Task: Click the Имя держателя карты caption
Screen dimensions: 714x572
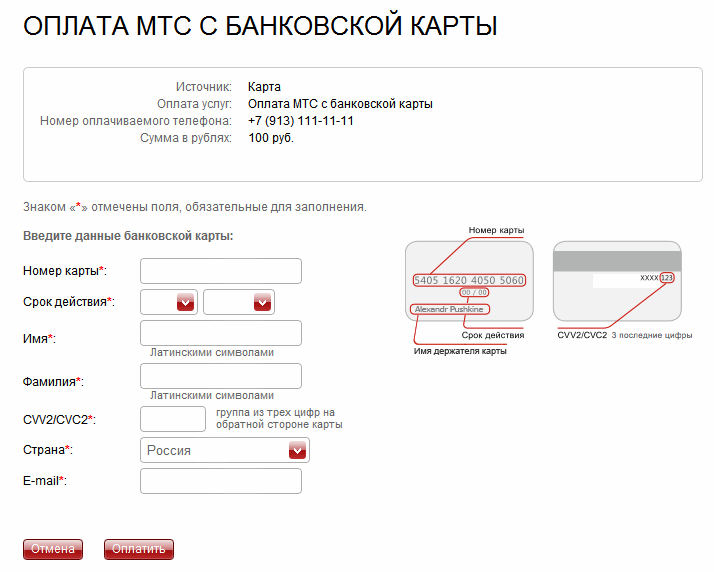Action: (x=460, y=351)
